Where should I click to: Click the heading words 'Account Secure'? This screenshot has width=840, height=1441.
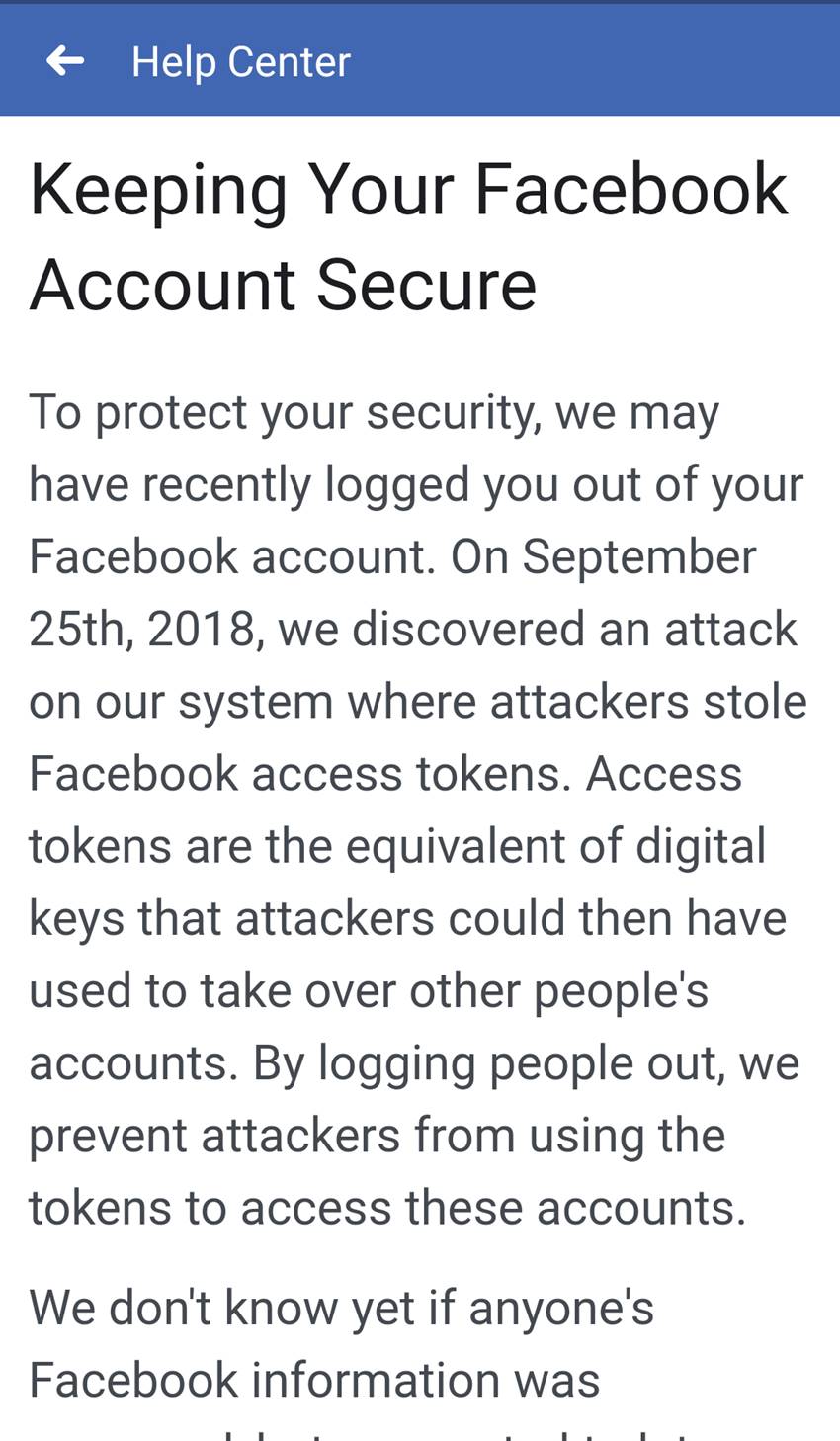pos(283,285)
